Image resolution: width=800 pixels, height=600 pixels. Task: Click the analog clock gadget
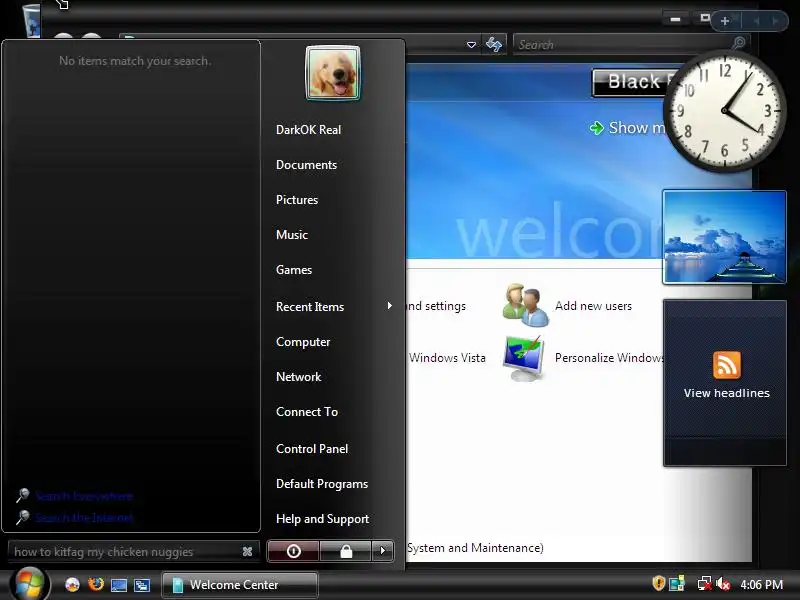click(x=724, y=111)
